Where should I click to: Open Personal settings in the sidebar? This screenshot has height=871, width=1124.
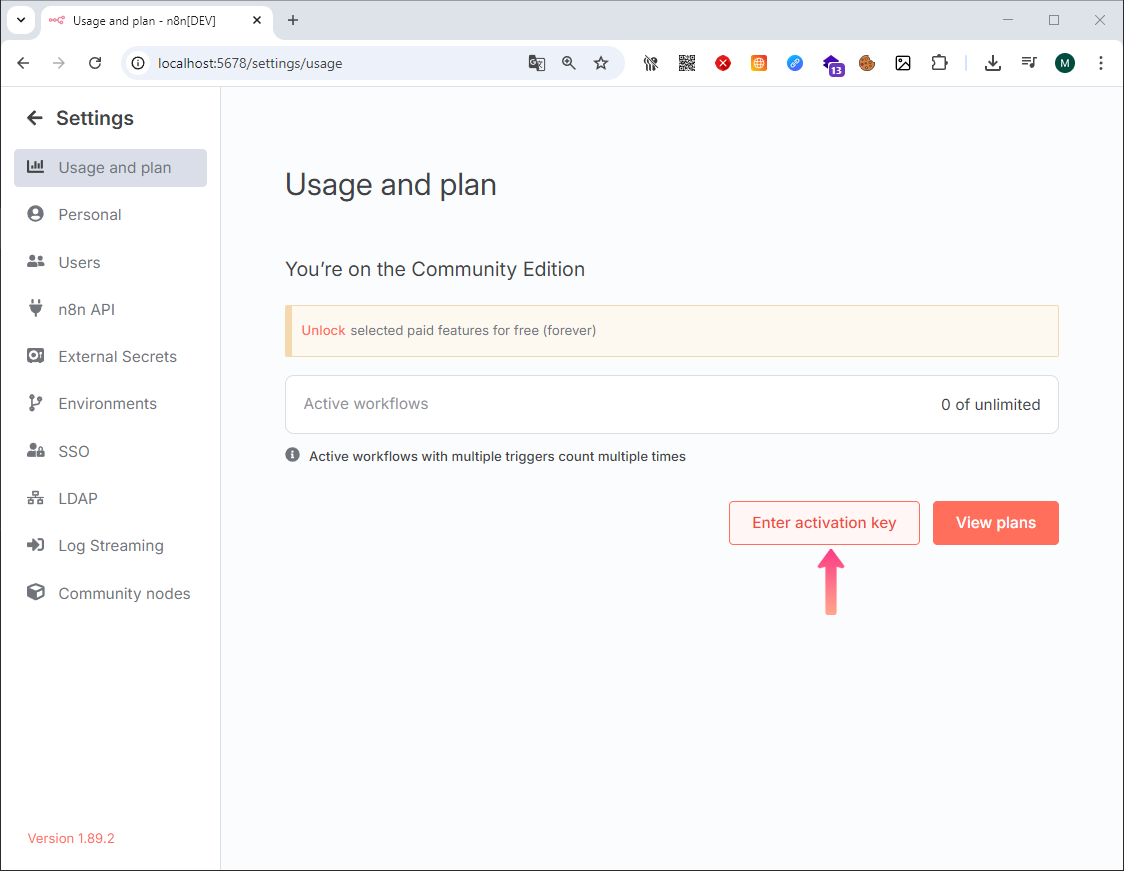(89, 215)
